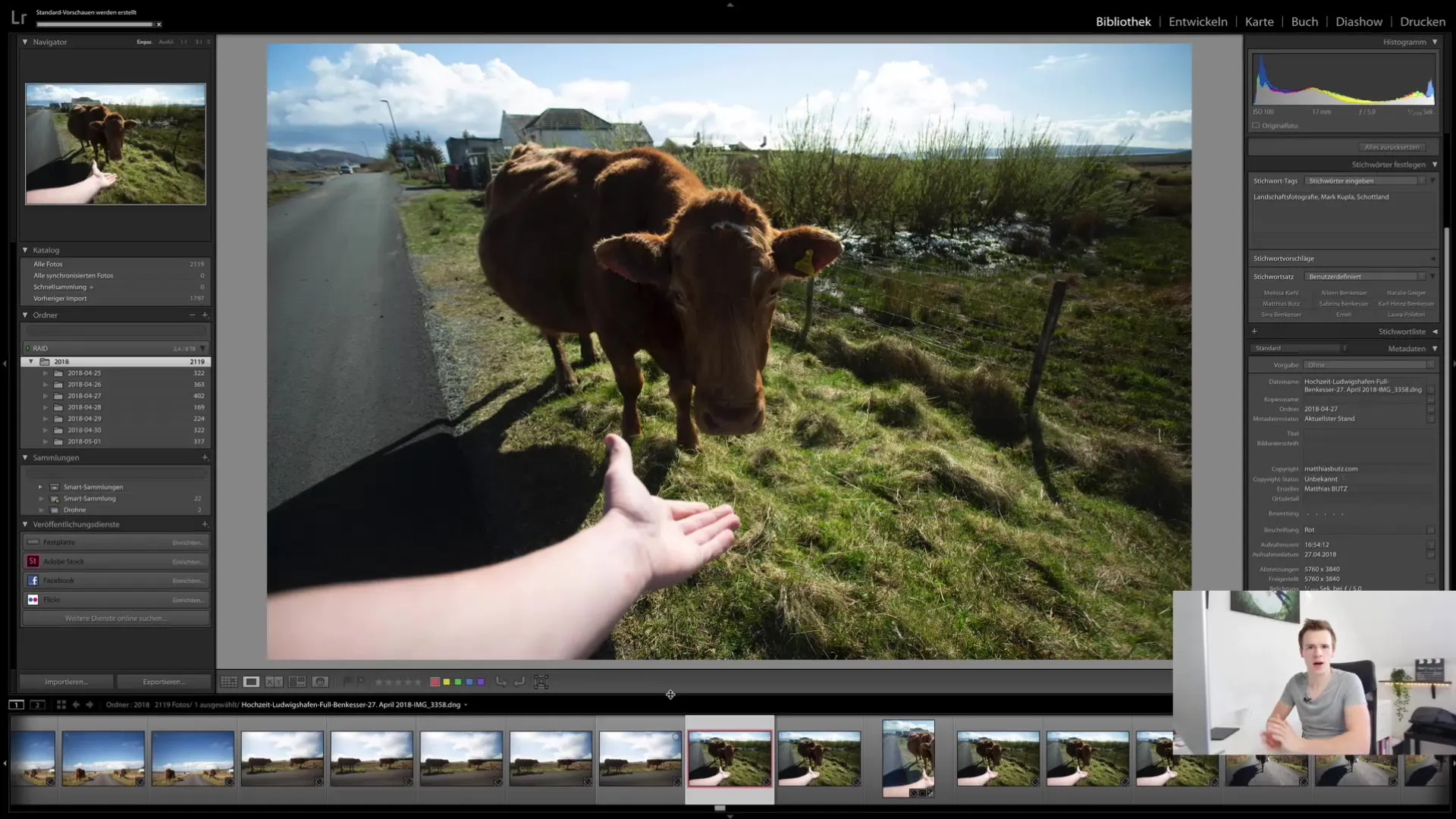Open the Entwickeln module tab
The image size is (1456, 819).
[x=1198, y=21]
